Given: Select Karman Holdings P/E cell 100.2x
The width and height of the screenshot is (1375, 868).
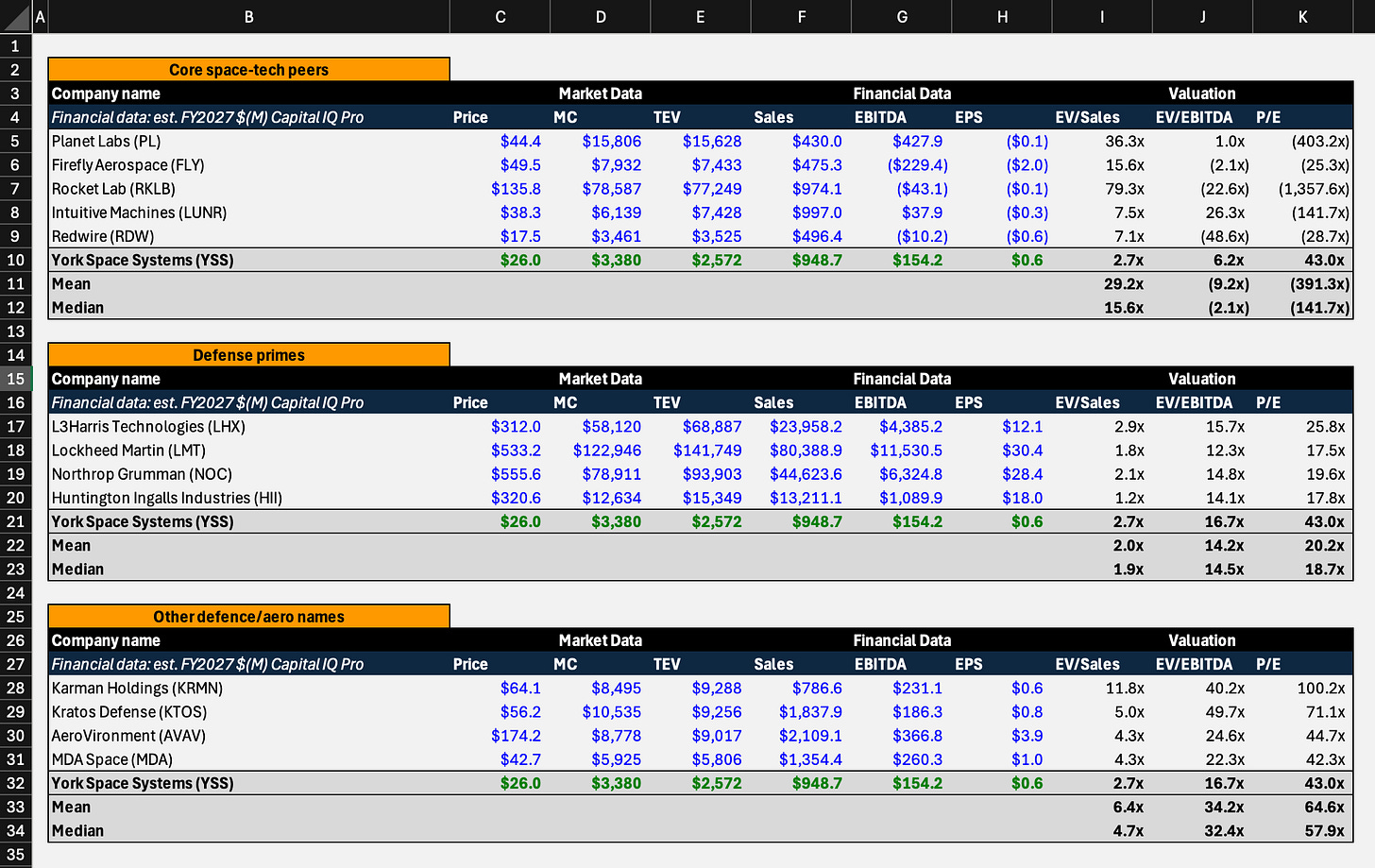Looking at the screenshot, I should [x=1302, y=689].
